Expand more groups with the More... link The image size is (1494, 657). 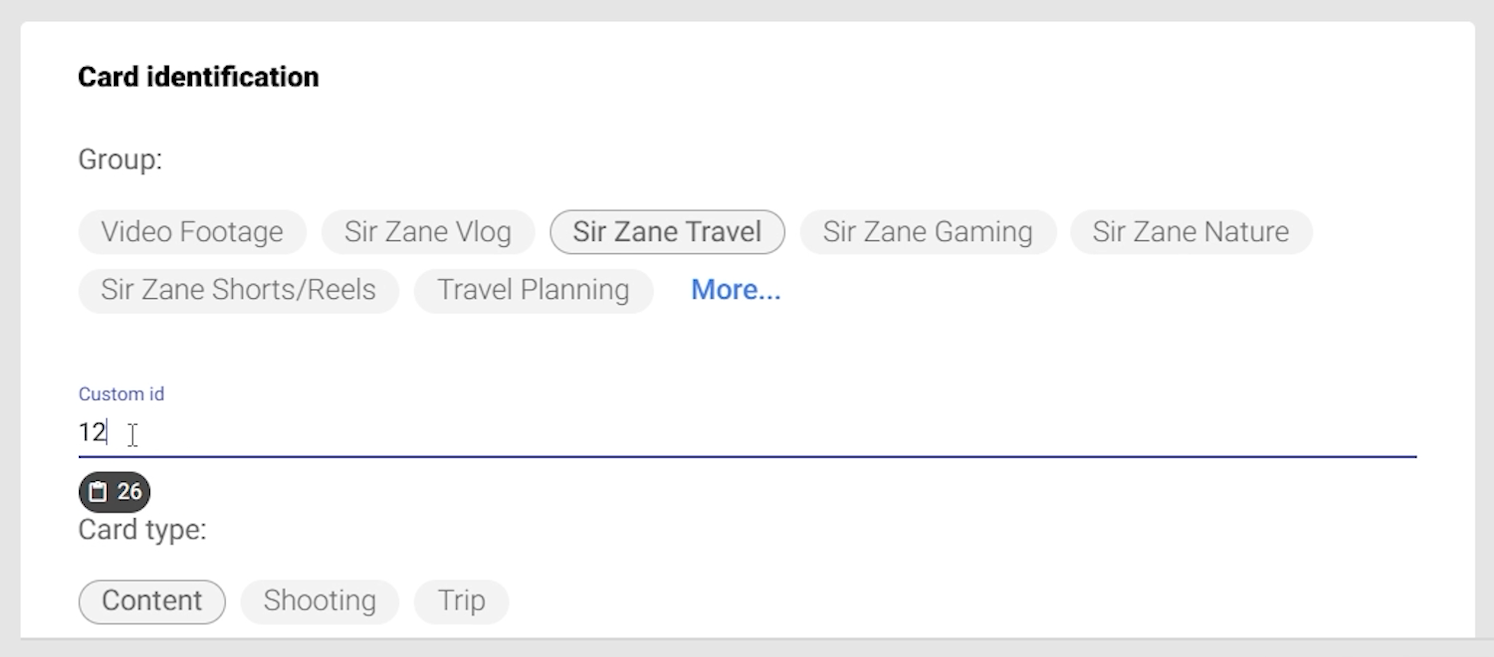736,290
